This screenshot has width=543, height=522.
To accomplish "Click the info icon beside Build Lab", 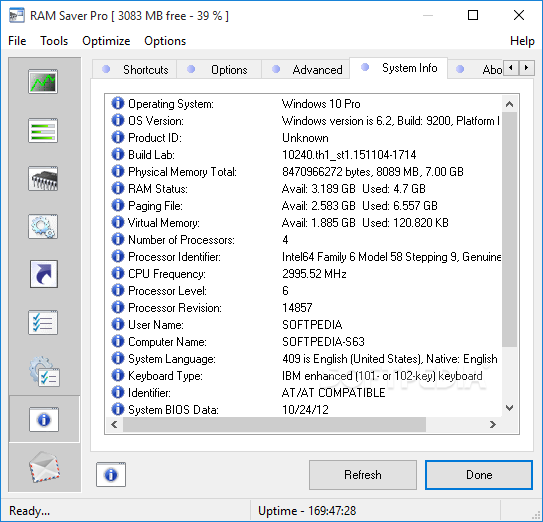I will (x=118, y=154).
